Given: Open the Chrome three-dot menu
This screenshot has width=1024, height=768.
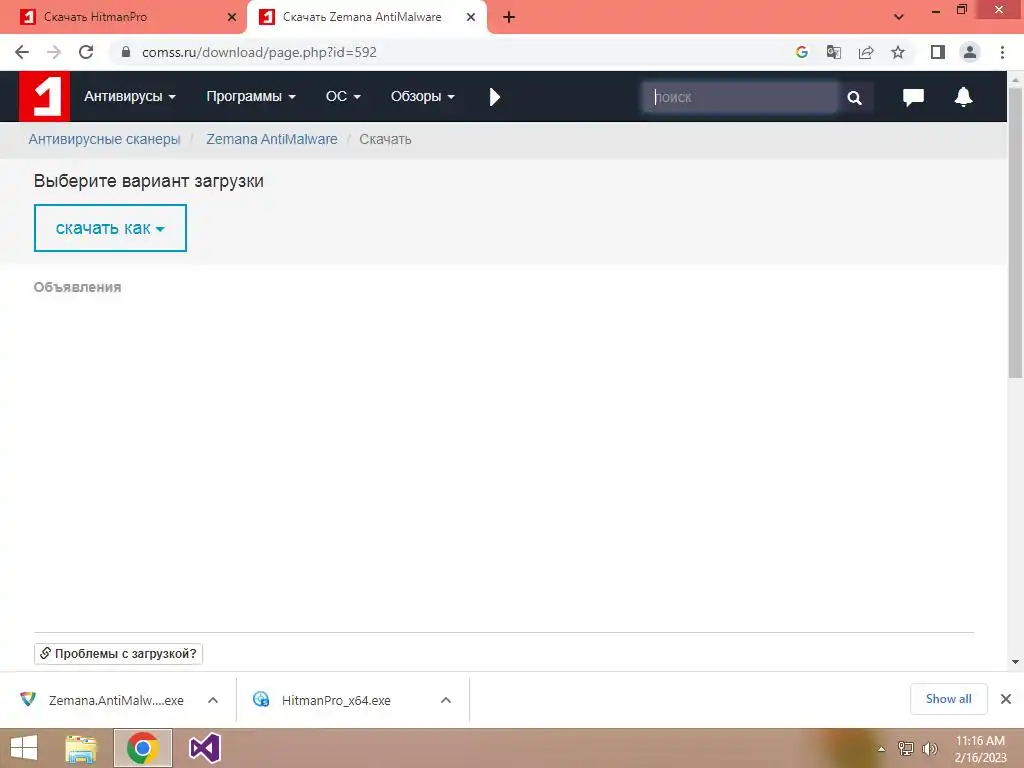Looking at the screenshot, I should pyautogui.click(x=1002, y=52).
